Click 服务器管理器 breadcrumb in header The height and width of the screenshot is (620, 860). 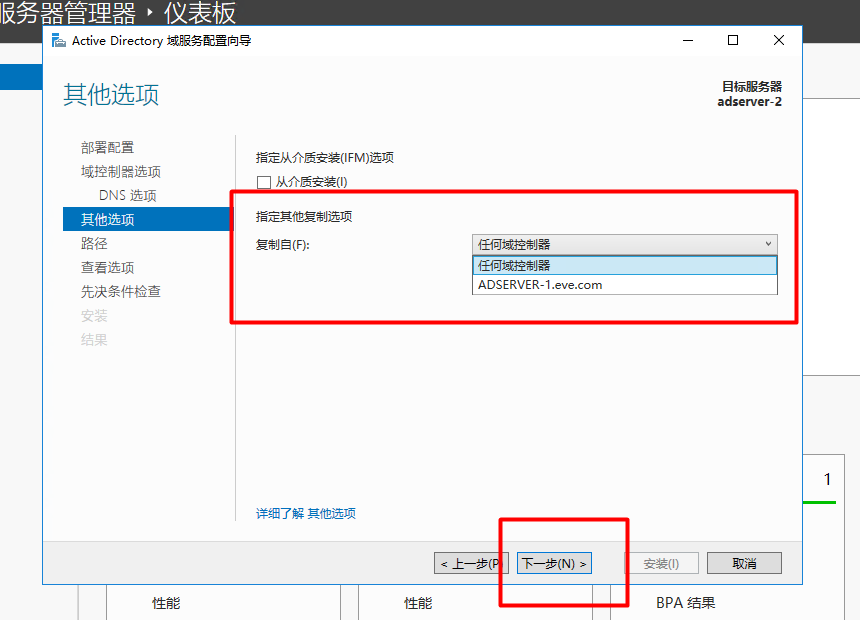click(67, 13)
